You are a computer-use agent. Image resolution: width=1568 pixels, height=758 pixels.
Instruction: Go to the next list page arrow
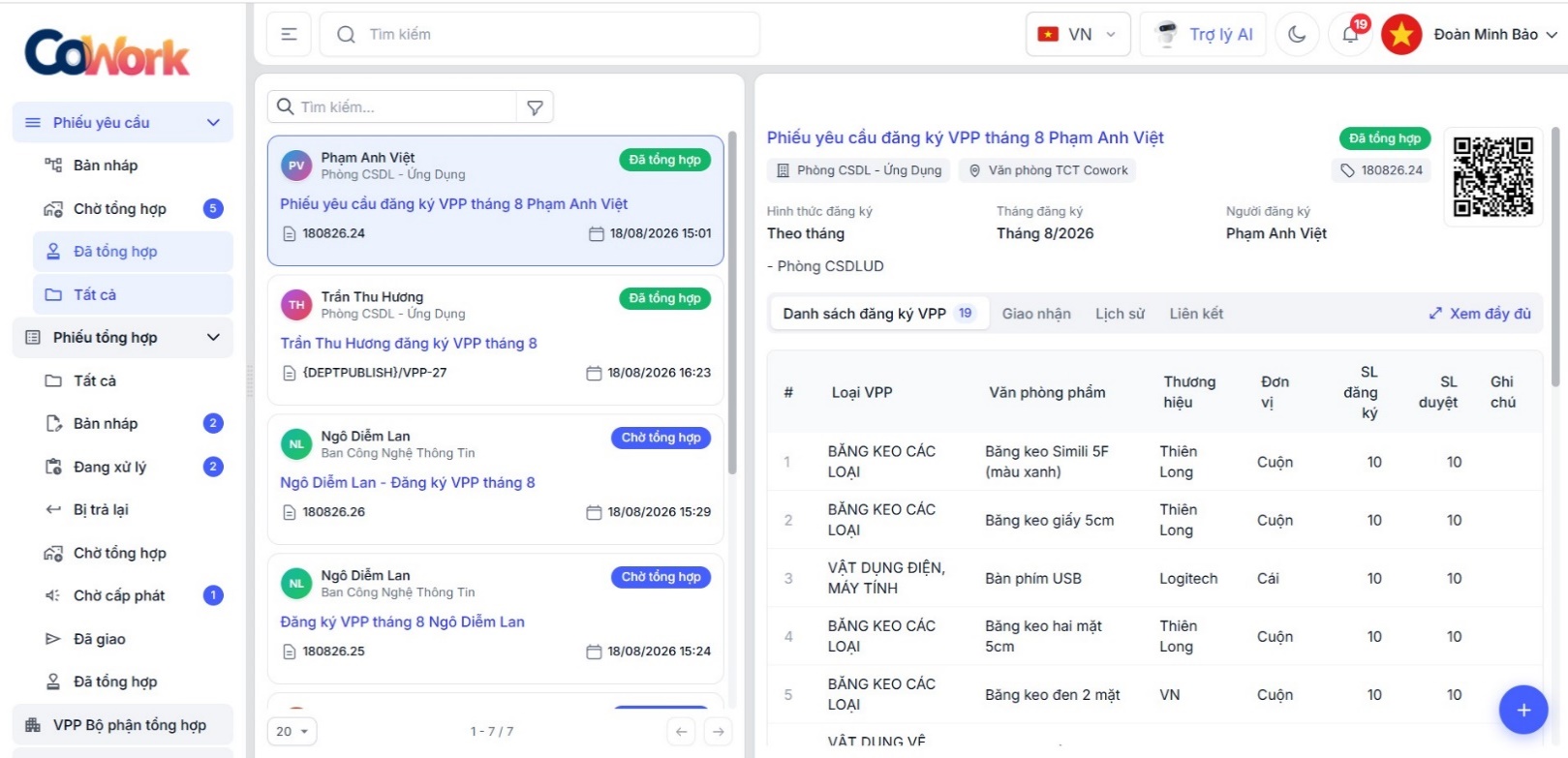718,732
